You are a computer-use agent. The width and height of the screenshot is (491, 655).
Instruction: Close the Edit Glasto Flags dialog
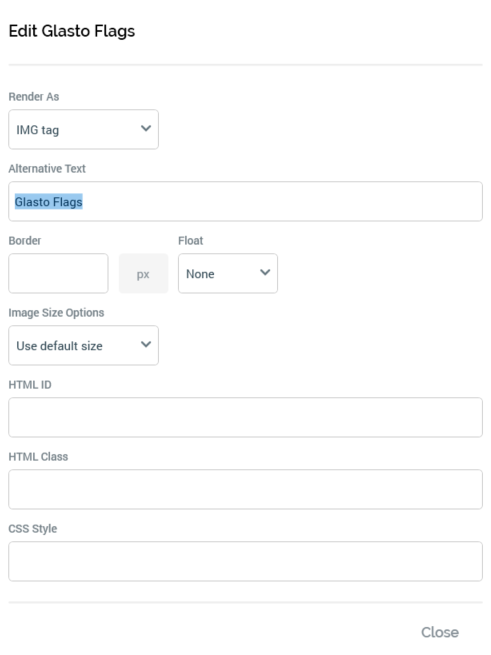coord(440,632)
